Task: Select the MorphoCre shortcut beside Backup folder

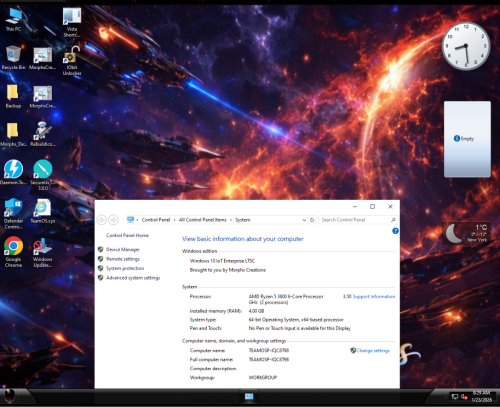Action: [x=42, y=97]
